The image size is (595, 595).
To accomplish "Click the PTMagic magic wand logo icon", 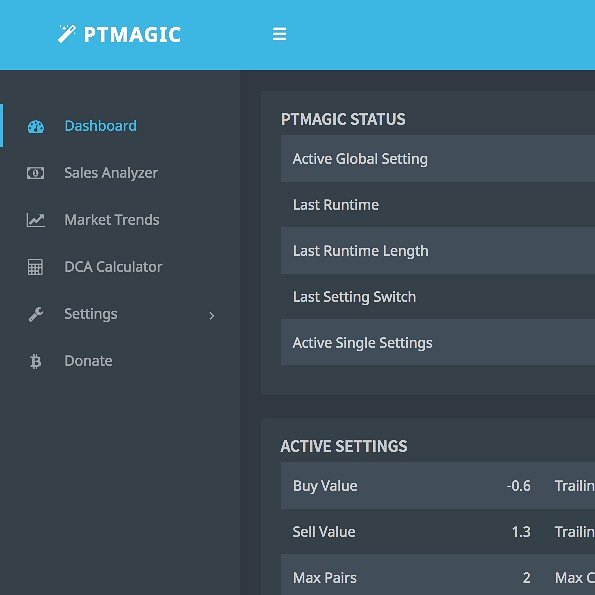I will [x=67, y=34].
